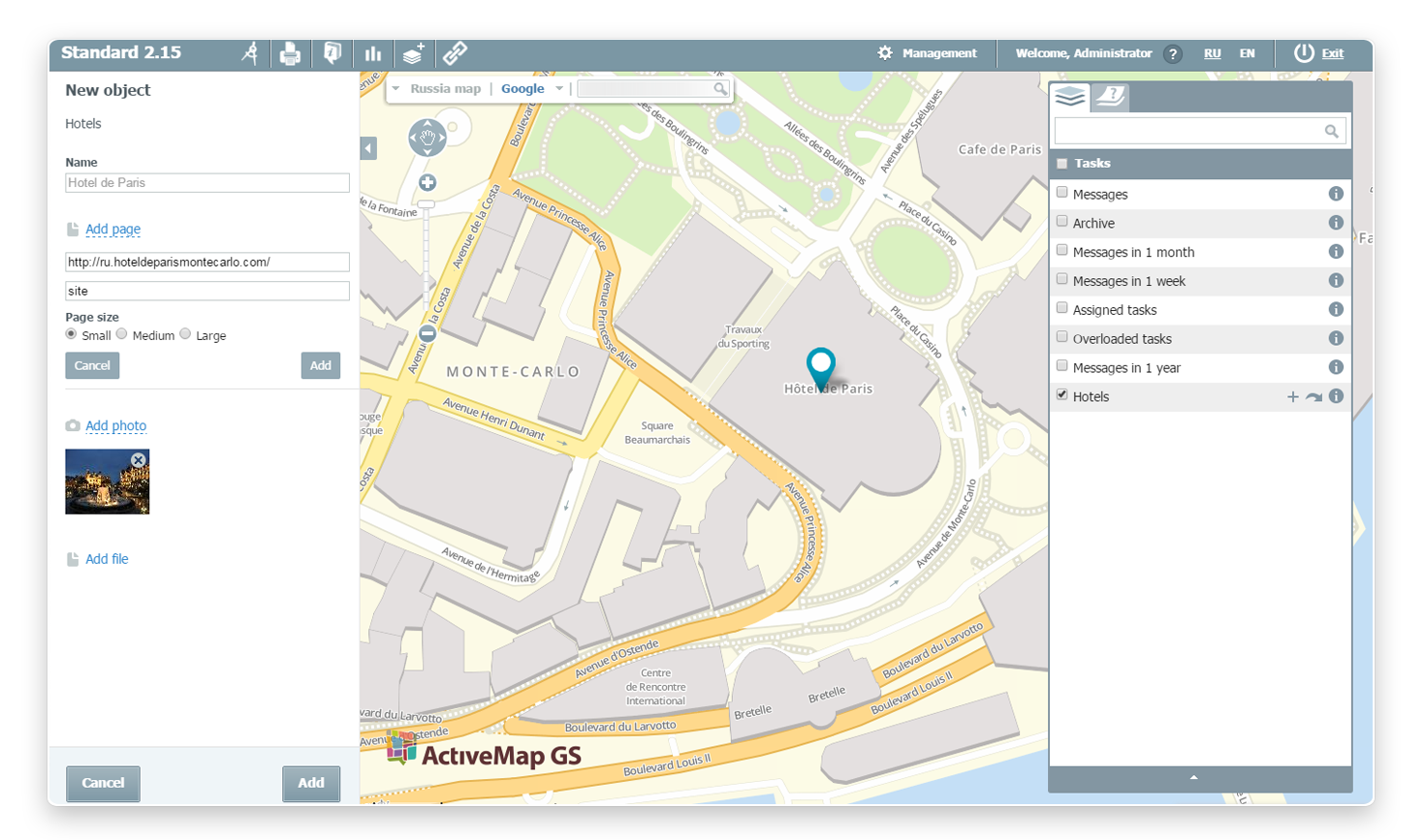Screen dimensions: 1425x840
Task: Select the Medium page size option
Action: tap(122, 334)
